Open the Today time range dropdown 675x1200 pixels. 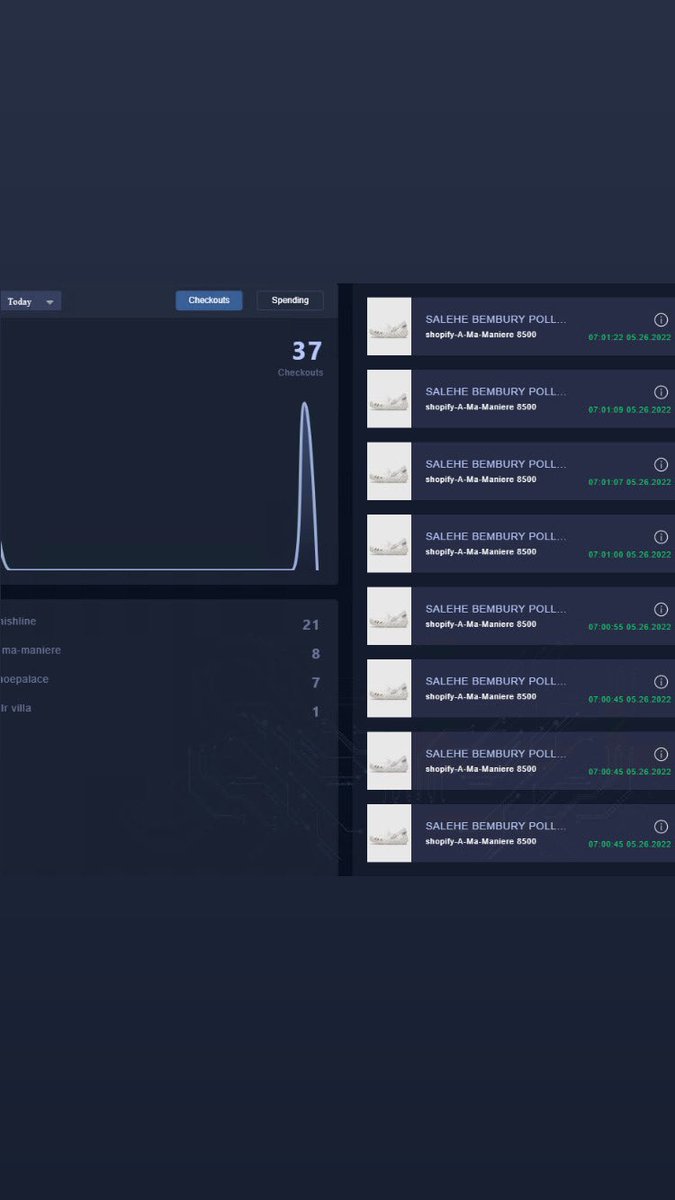[x=30, y=301]
